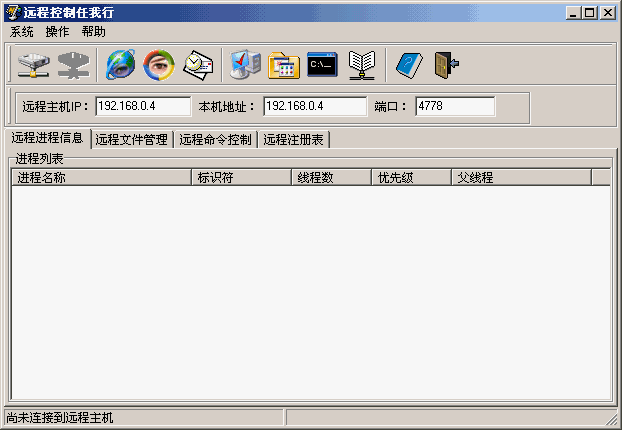Open the folder file manager icon

pyautogui.click(x=284, y=65)
